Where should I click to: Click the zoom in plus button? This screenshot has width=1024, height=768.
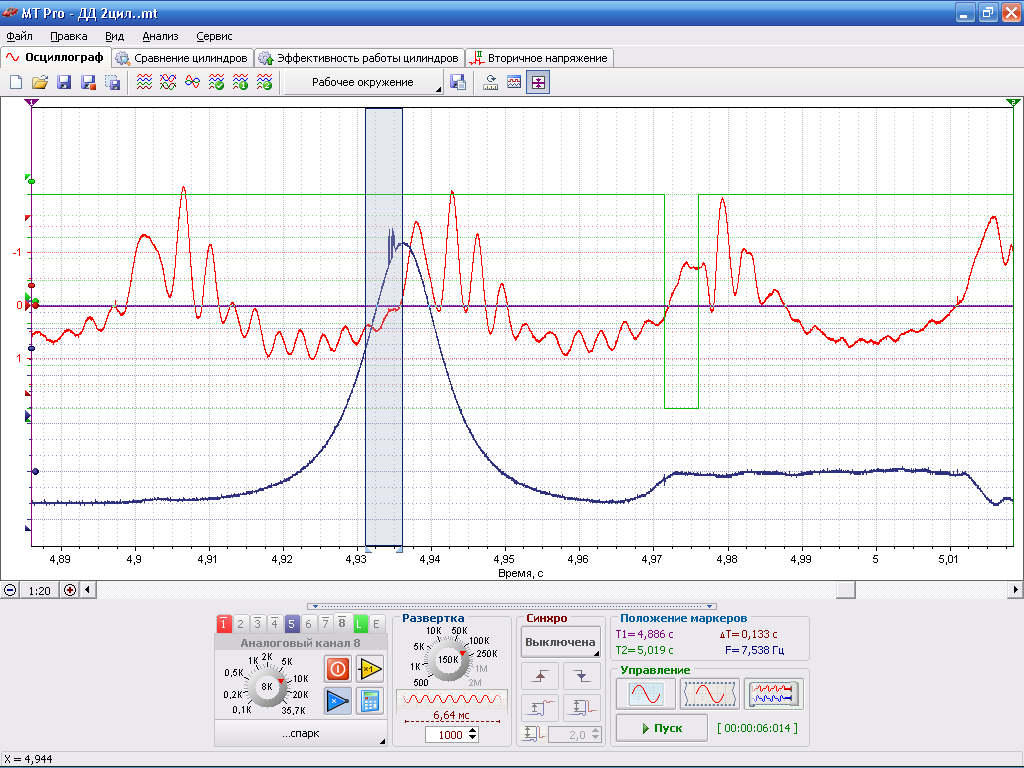70,590
